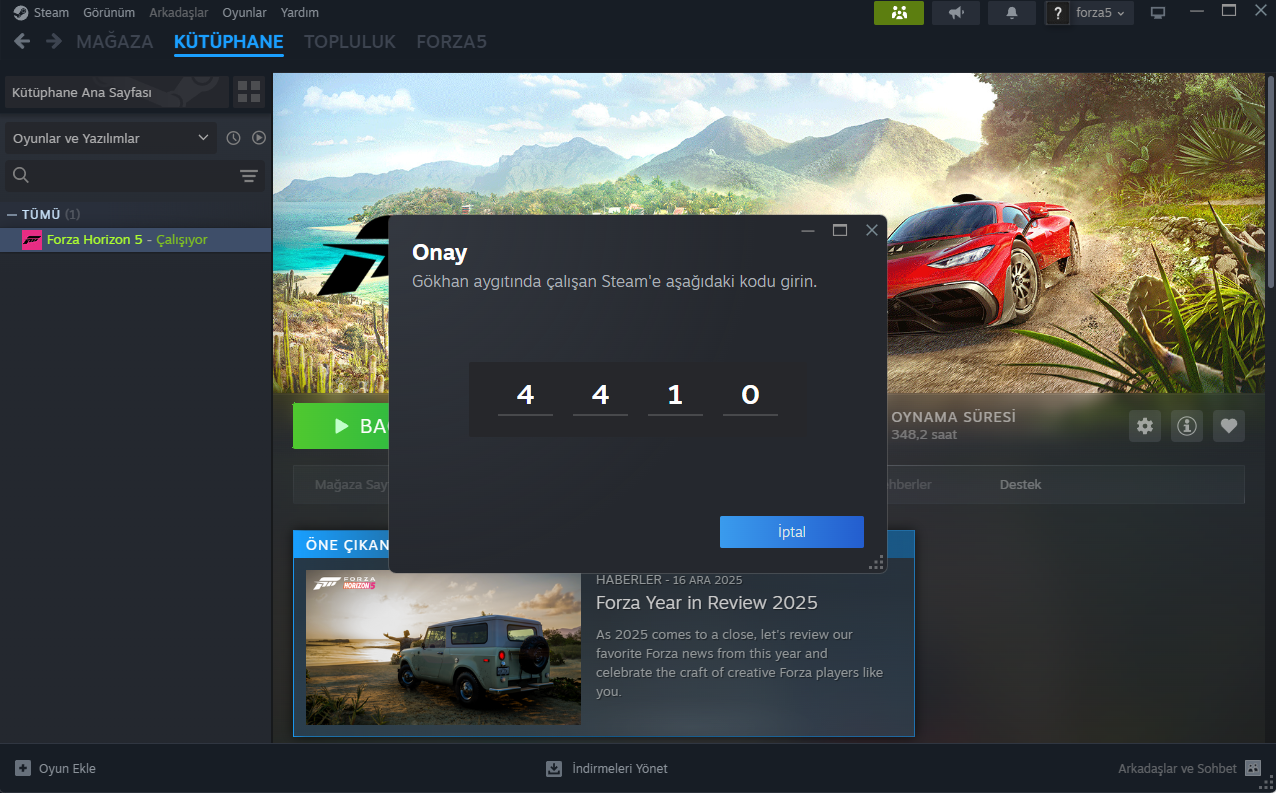The image size is (1276, 793).
Task: Open İndirmeleri Yönet
Action: [x=607, y=768]
